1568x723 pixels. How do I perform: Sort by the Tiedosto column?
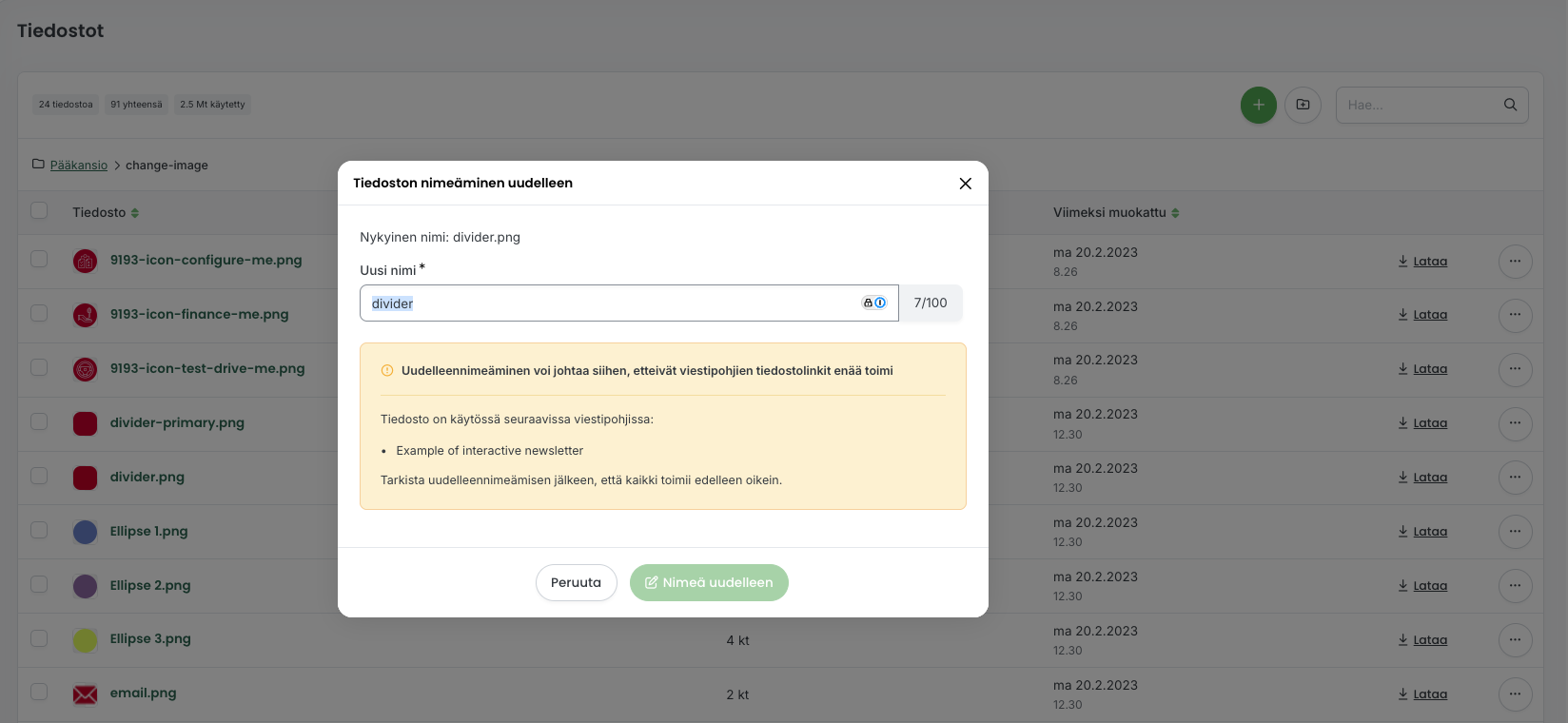(x=106, y=213)
